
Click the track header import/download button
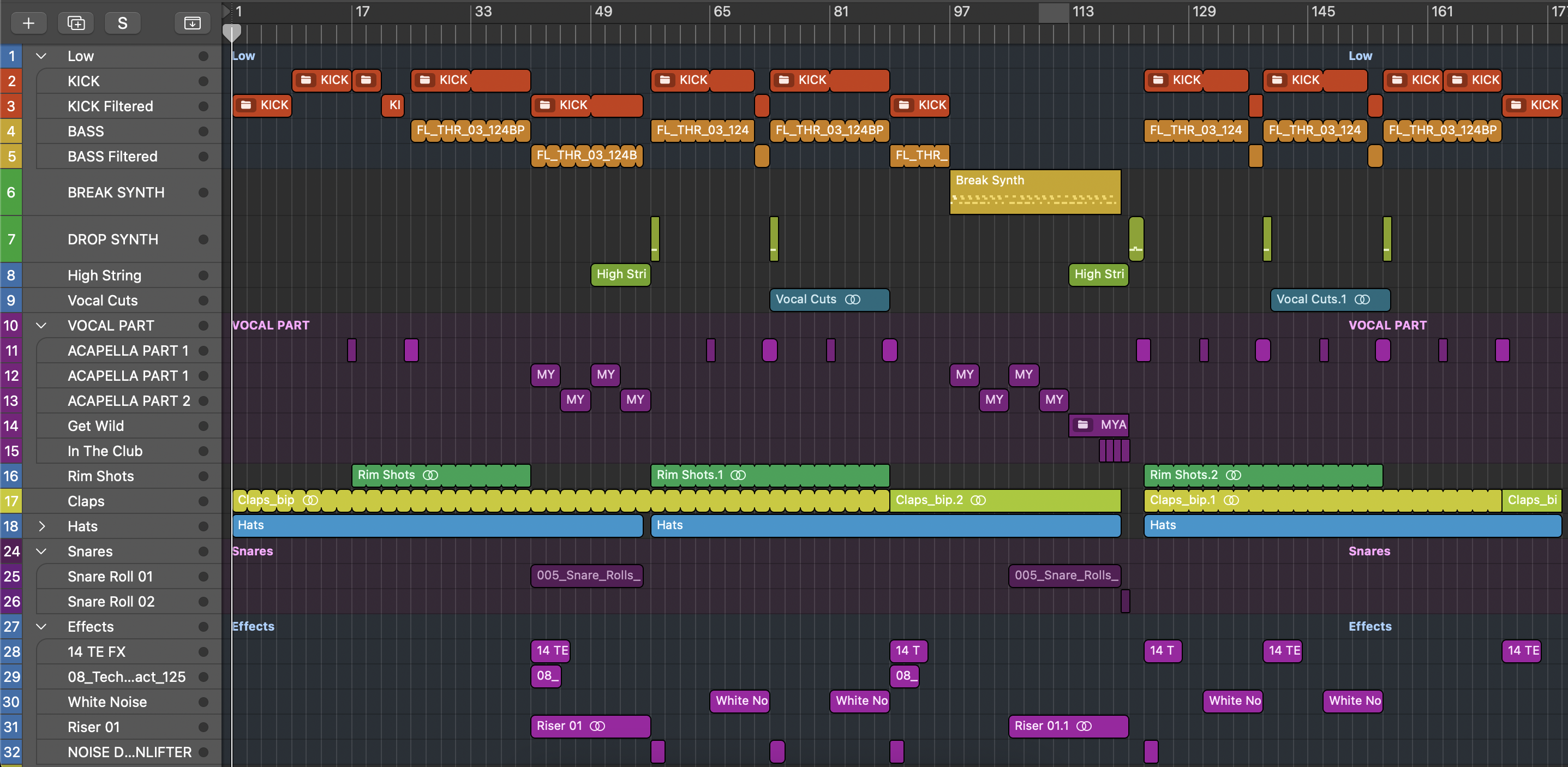click(x=193, y=23)
